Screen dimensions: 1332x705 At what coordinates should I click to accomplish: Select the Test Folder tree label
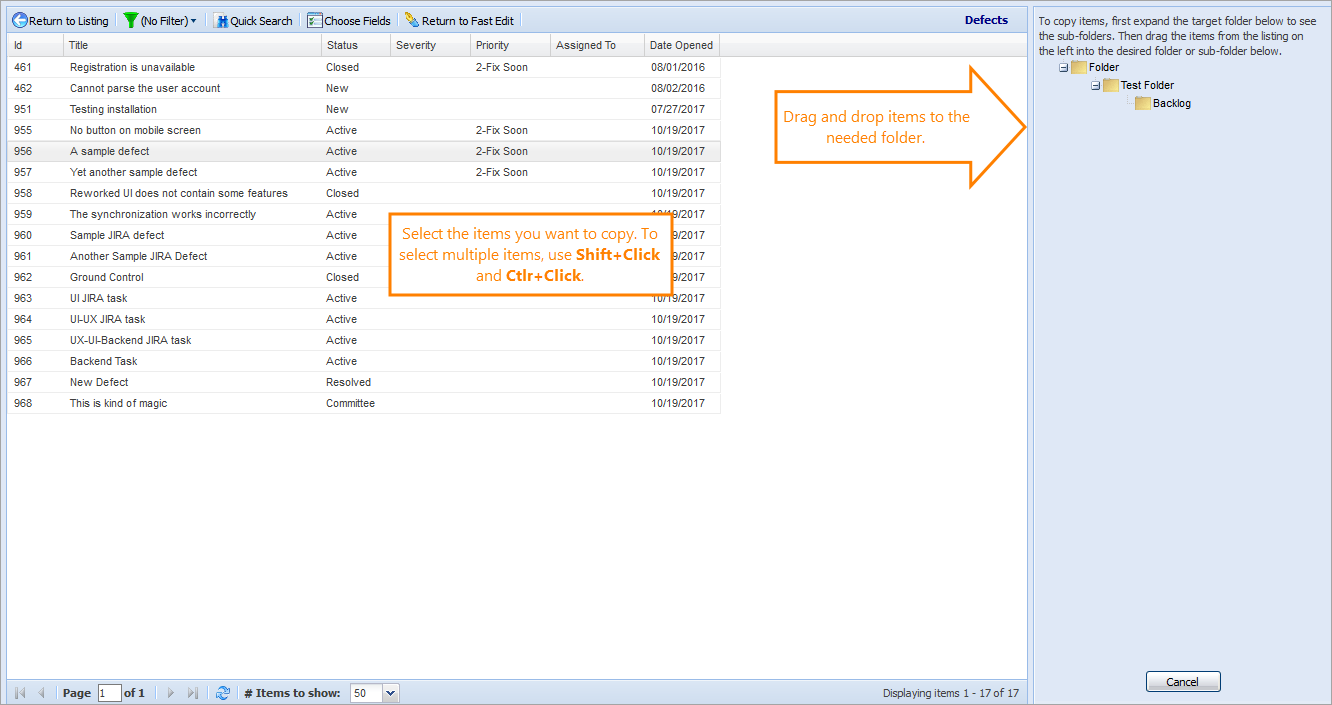[x=1147, y=85]
